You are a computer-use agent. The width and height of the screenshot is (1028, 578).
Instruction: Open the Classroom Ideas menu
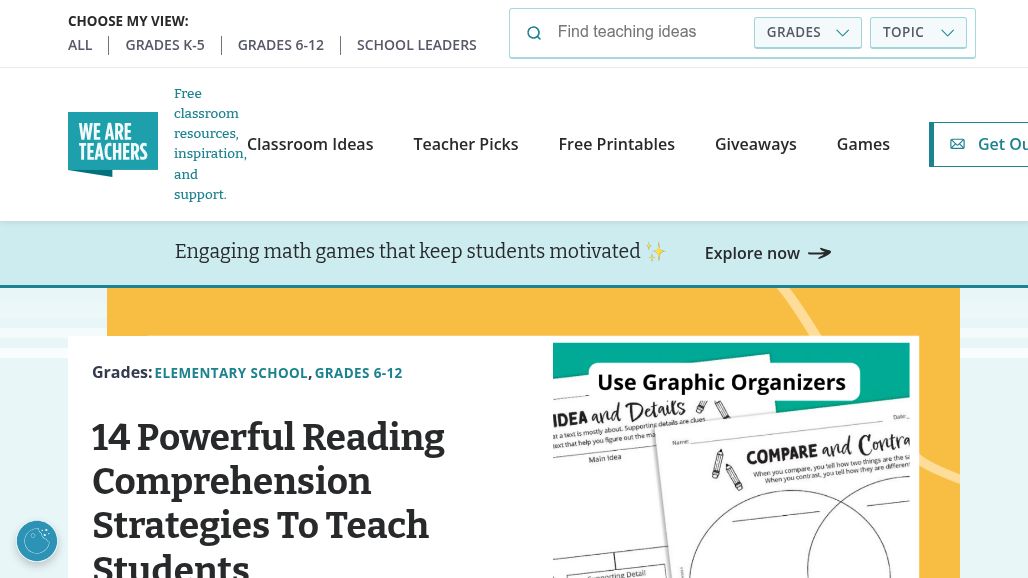point(310,144)
